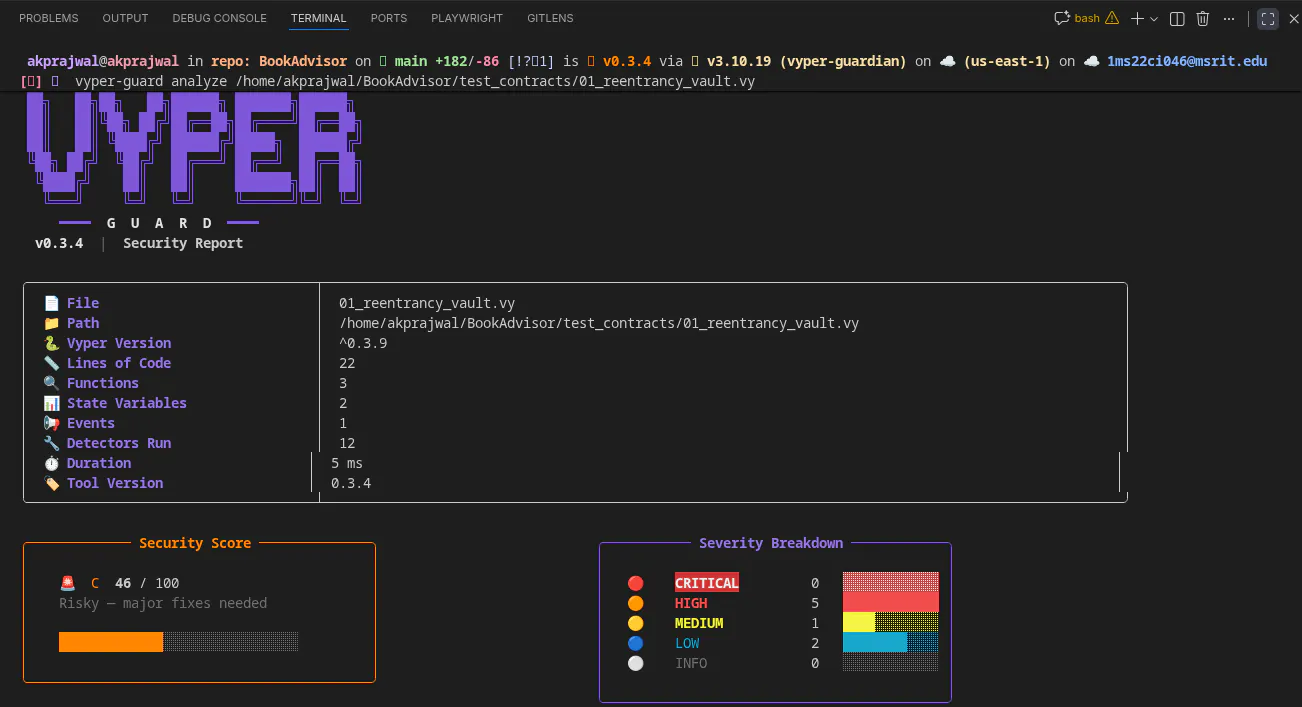
Task: Click the v0.3.4 Security Report heading
Action: (139, 243)
